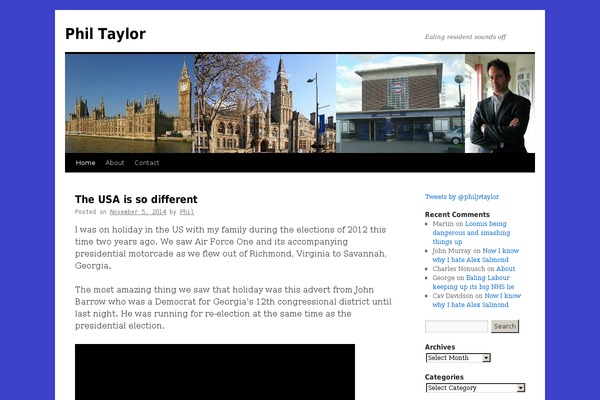The image size is (600, 400).
Task: Open About page in navigation bar
Action: coord(115,163)
